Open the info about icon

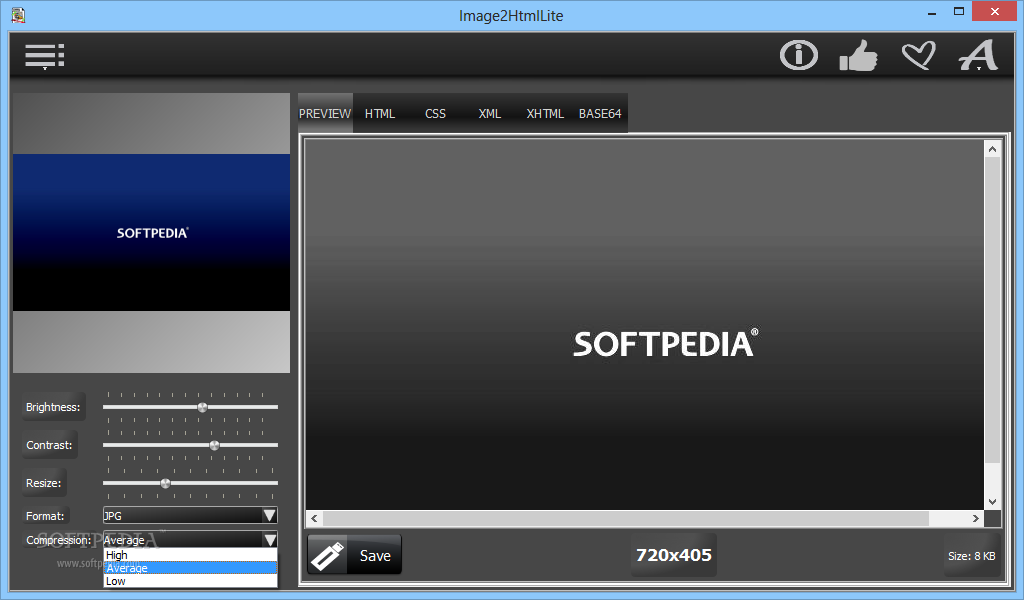pyautogui.click(x=799, y=55)
